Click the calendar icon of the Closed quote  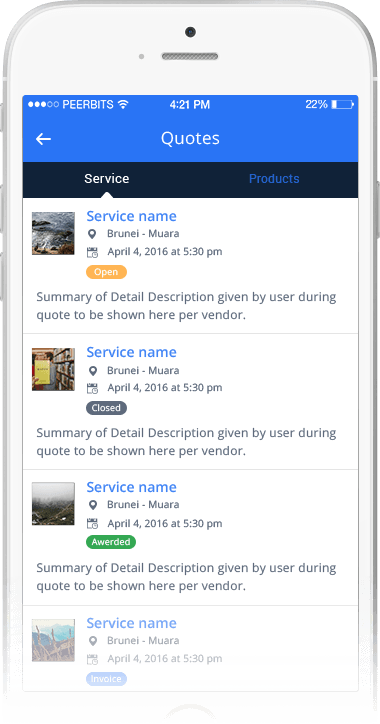coord(92,388)
